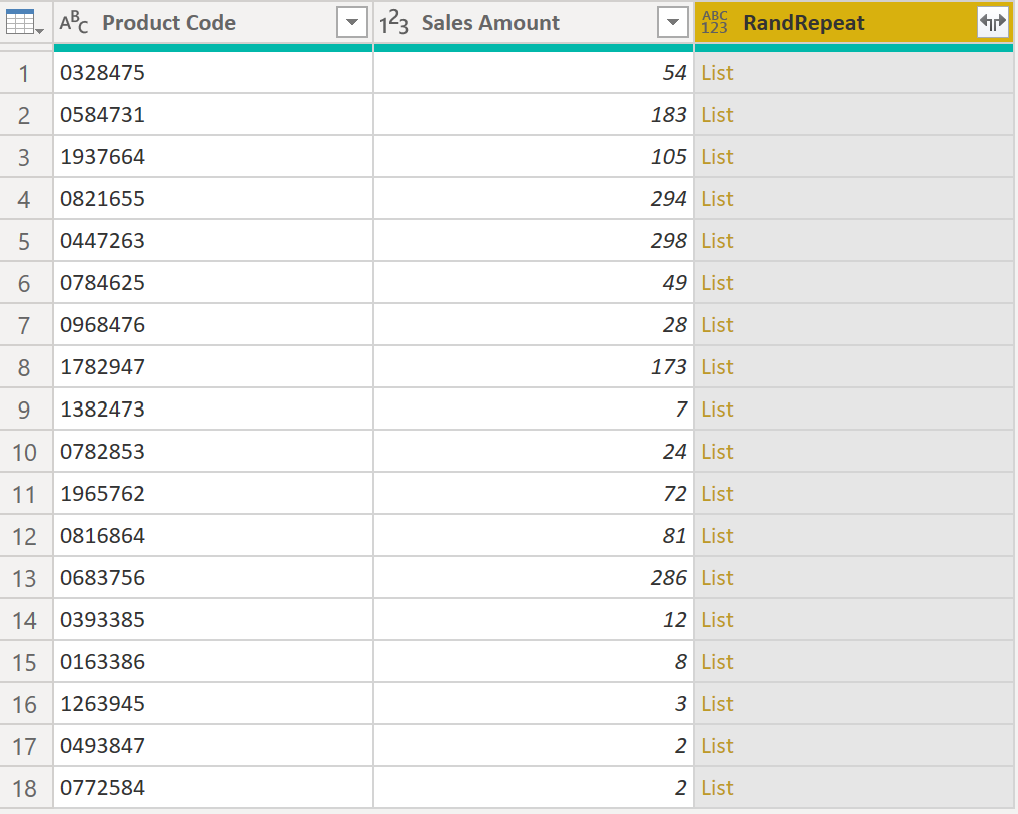1018x814 pixels.
Task: Select product code cell 0821655
Action: (x=213, y=199)
